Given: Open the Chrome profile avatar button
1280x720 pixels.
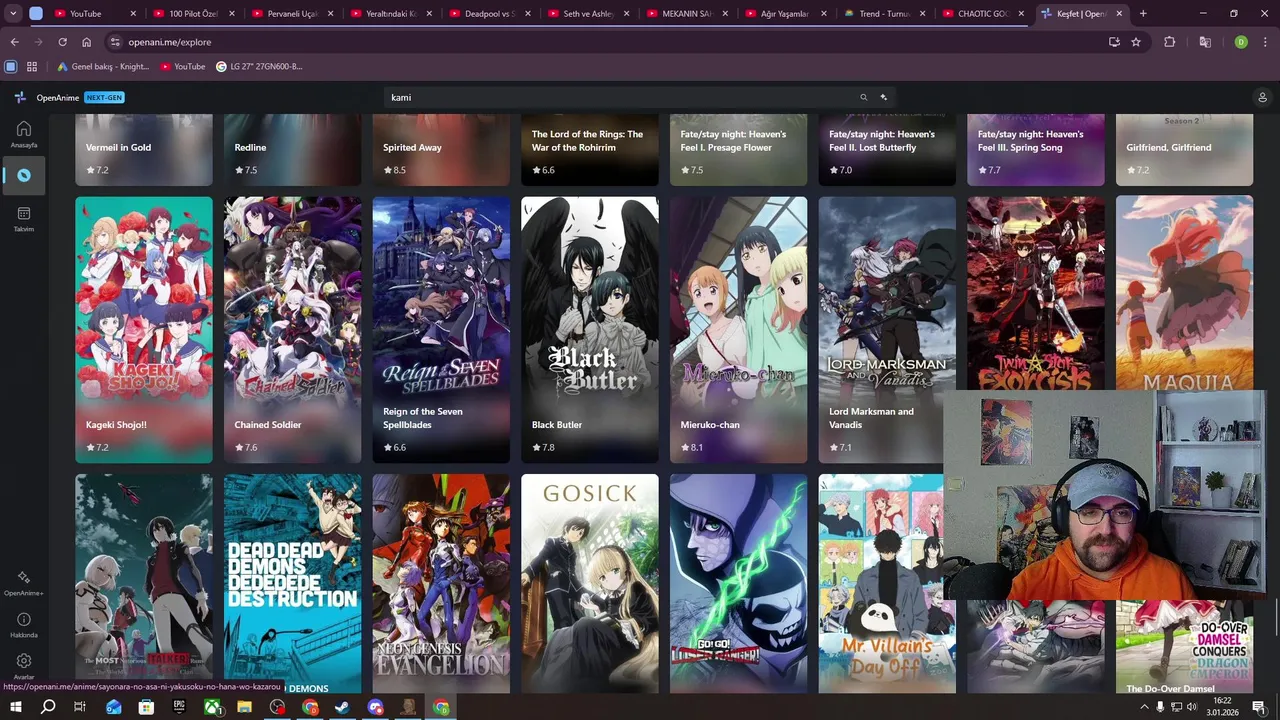Looking at the screenshot, I should [x=1241, y=42].
